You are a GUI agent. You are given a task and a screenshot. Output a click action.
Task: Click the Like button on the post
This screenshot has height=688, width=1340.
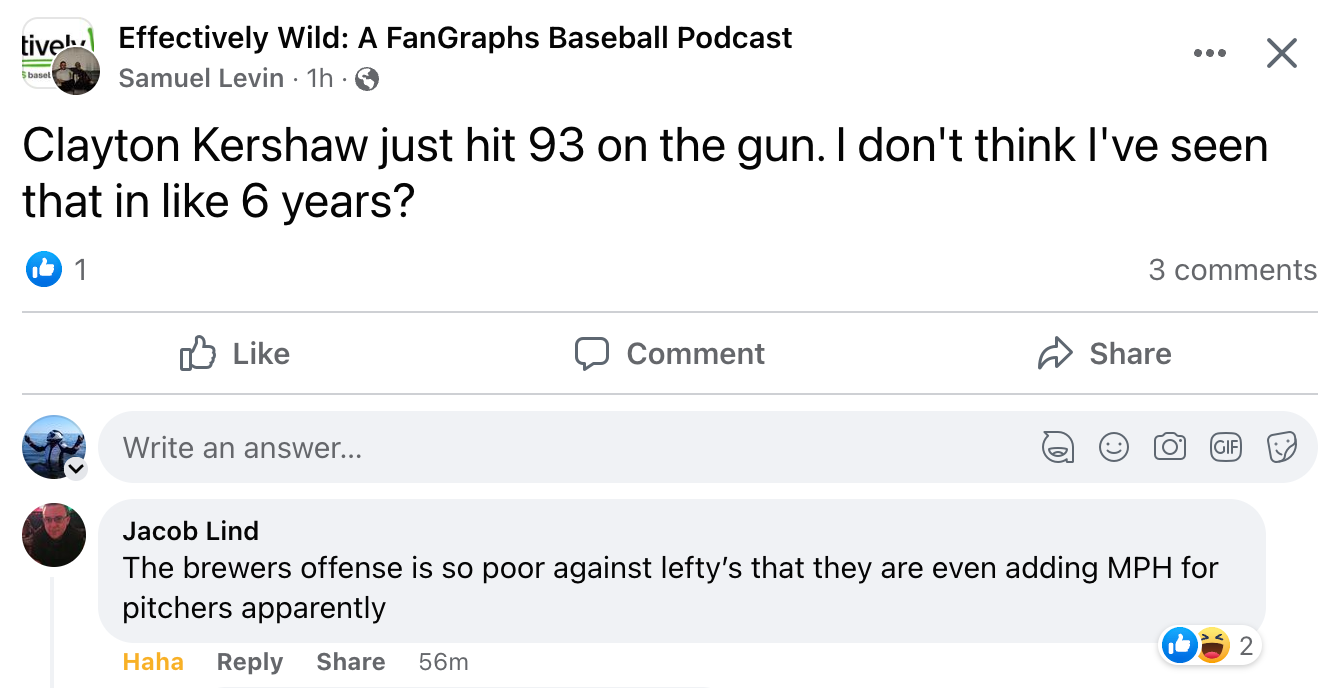pos(235,354)
